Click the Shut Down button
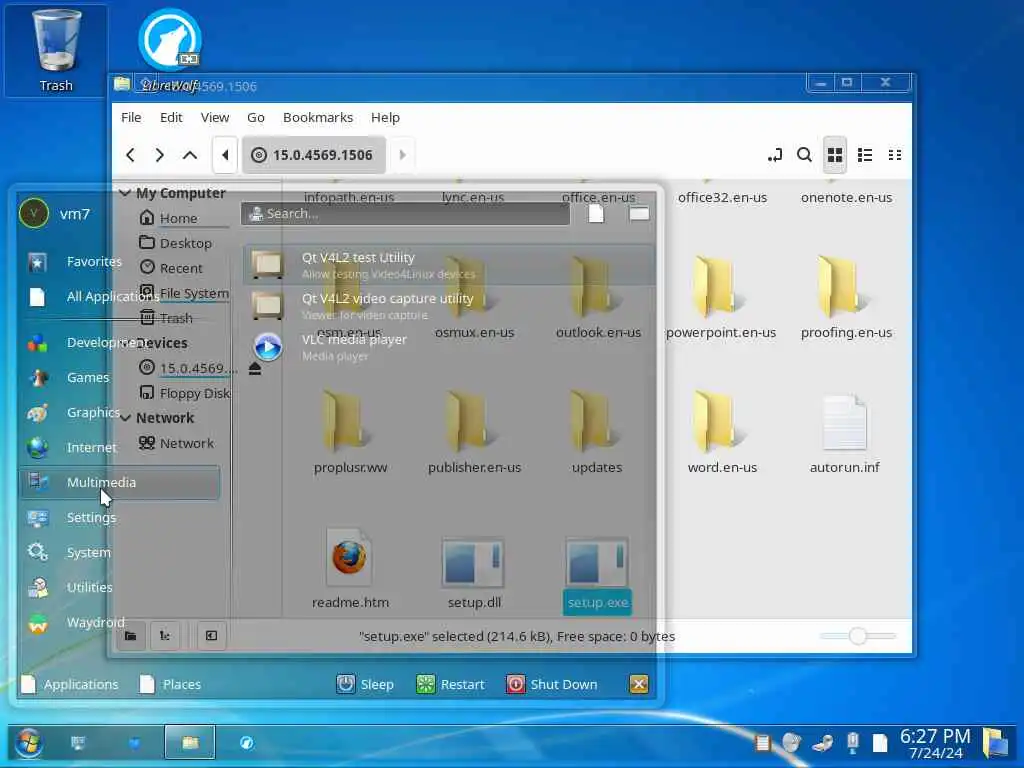The width and height of the screenshot is (1024, 768). click(552, 684)
